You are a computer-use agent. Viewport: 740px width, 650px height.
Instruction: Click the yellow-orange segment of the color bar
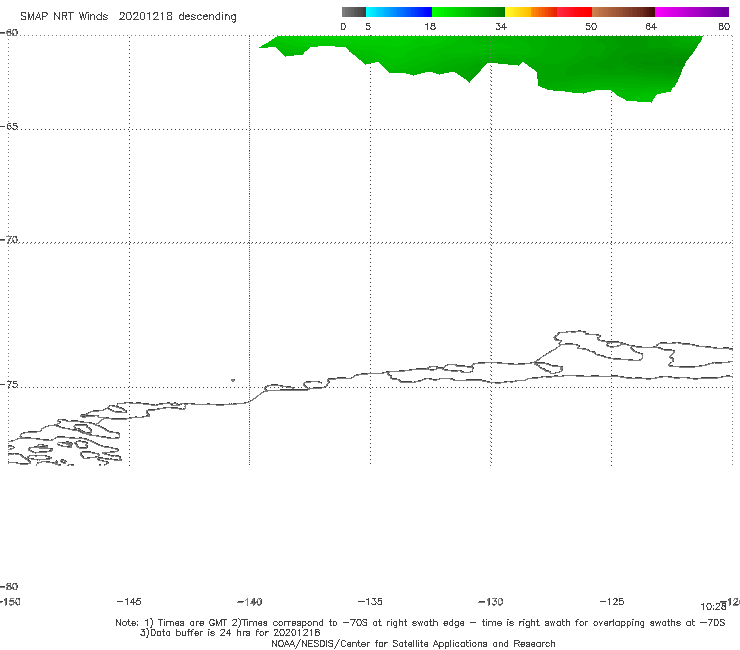click(531, 12)
